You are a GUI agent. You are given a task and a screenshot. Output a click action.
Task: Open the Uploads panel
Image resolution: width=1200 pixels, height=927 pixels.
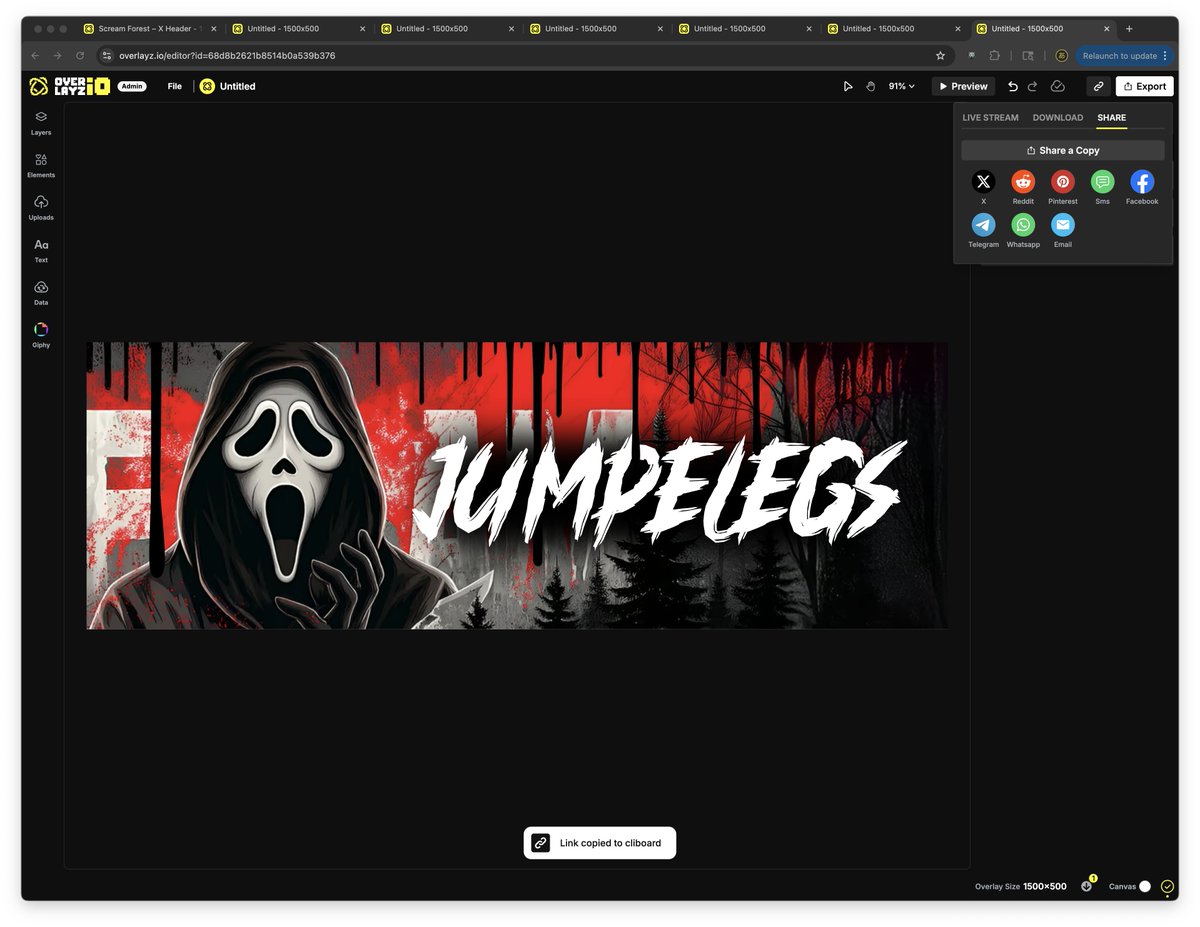(x=41, y=207)
